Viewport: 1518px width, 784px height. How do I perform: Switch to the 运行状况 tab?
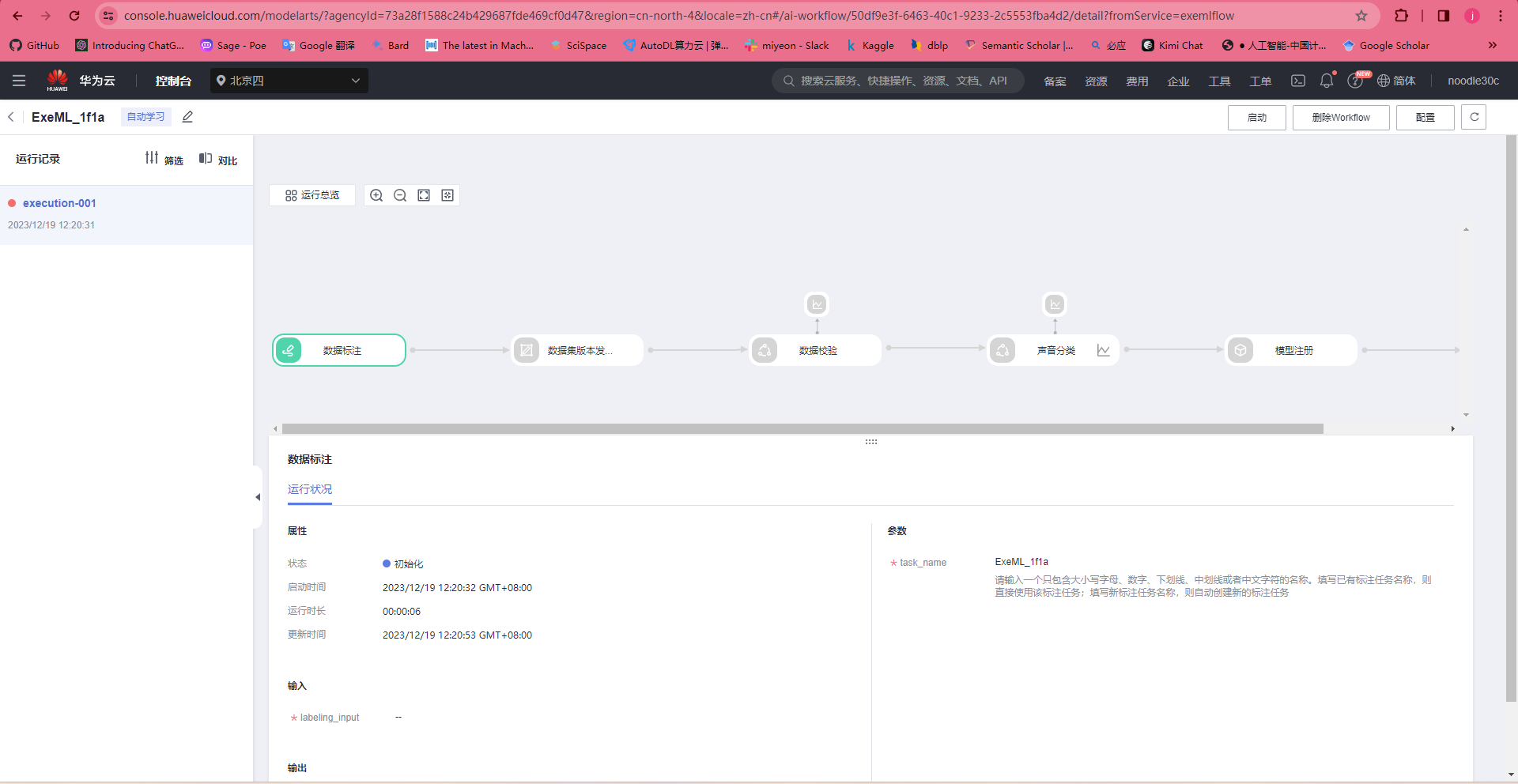tap(310, 489)
